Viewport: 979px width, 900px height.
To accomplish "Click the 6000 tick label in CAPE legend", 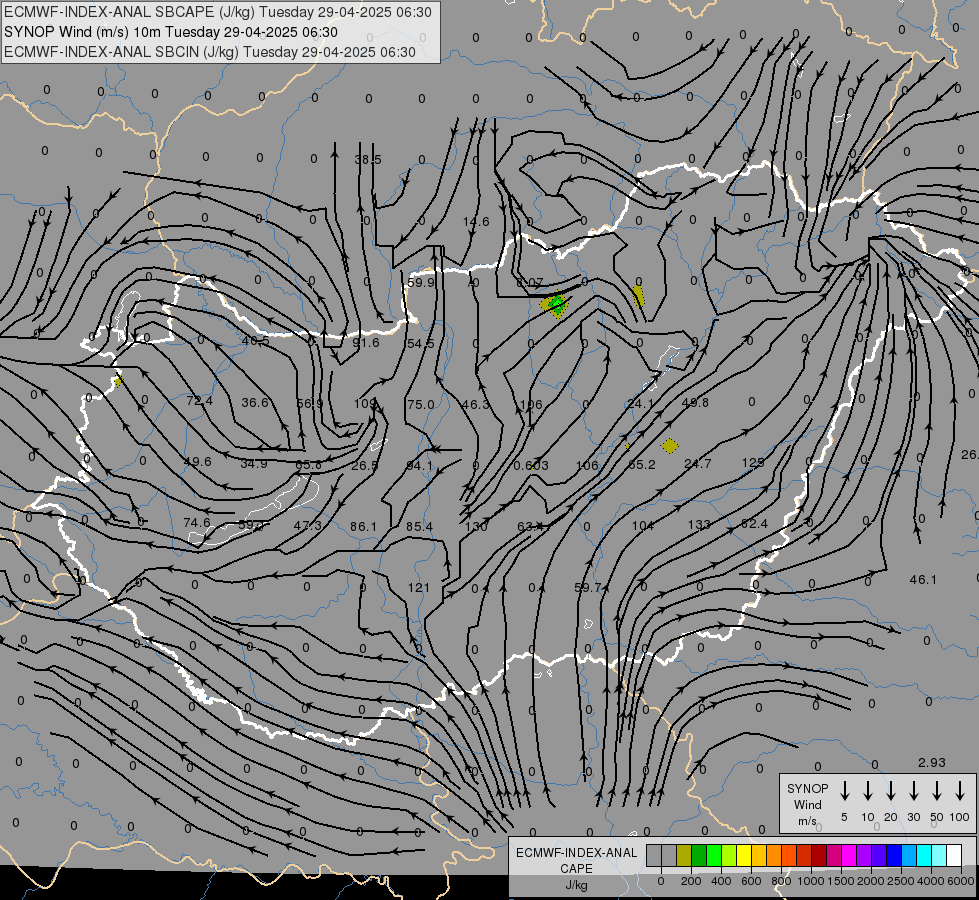I will [x=961, y=881].
